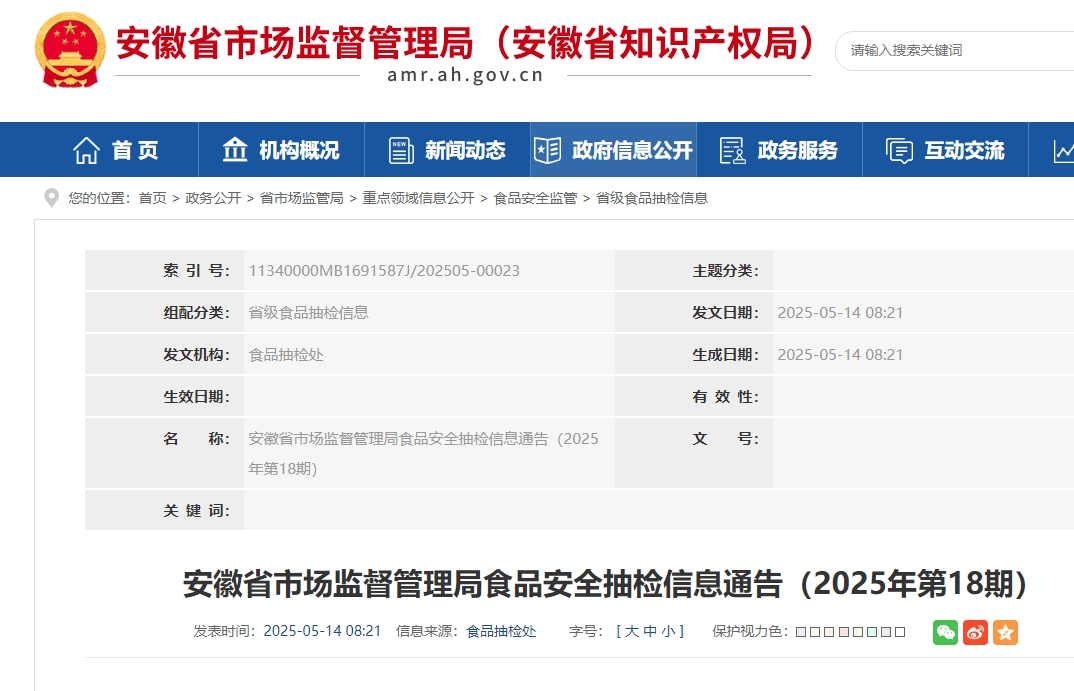Open 互动交流 navigation item
The image size is (1074, 691).
[x=945, y=150]
